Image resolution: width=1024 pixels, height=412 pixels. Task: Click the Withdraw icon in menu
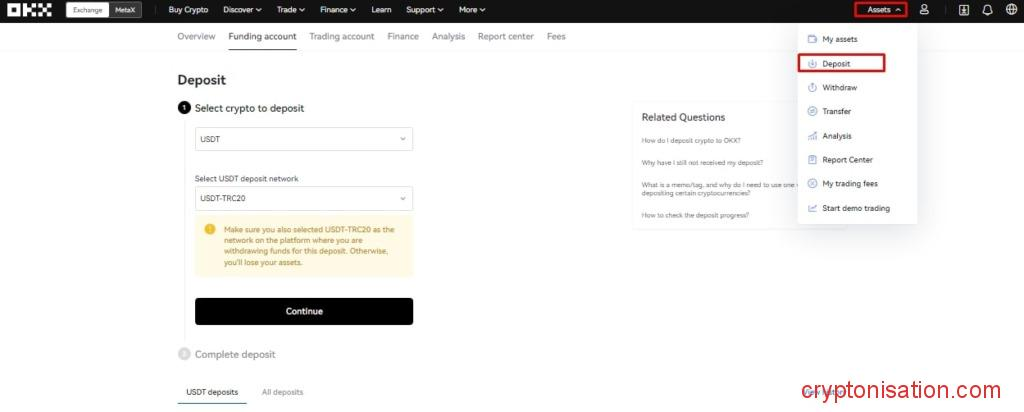(812, 88)
